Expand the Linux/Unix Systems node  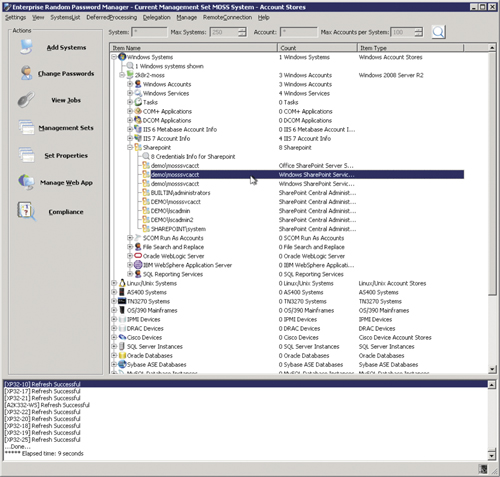coord(114,283)
